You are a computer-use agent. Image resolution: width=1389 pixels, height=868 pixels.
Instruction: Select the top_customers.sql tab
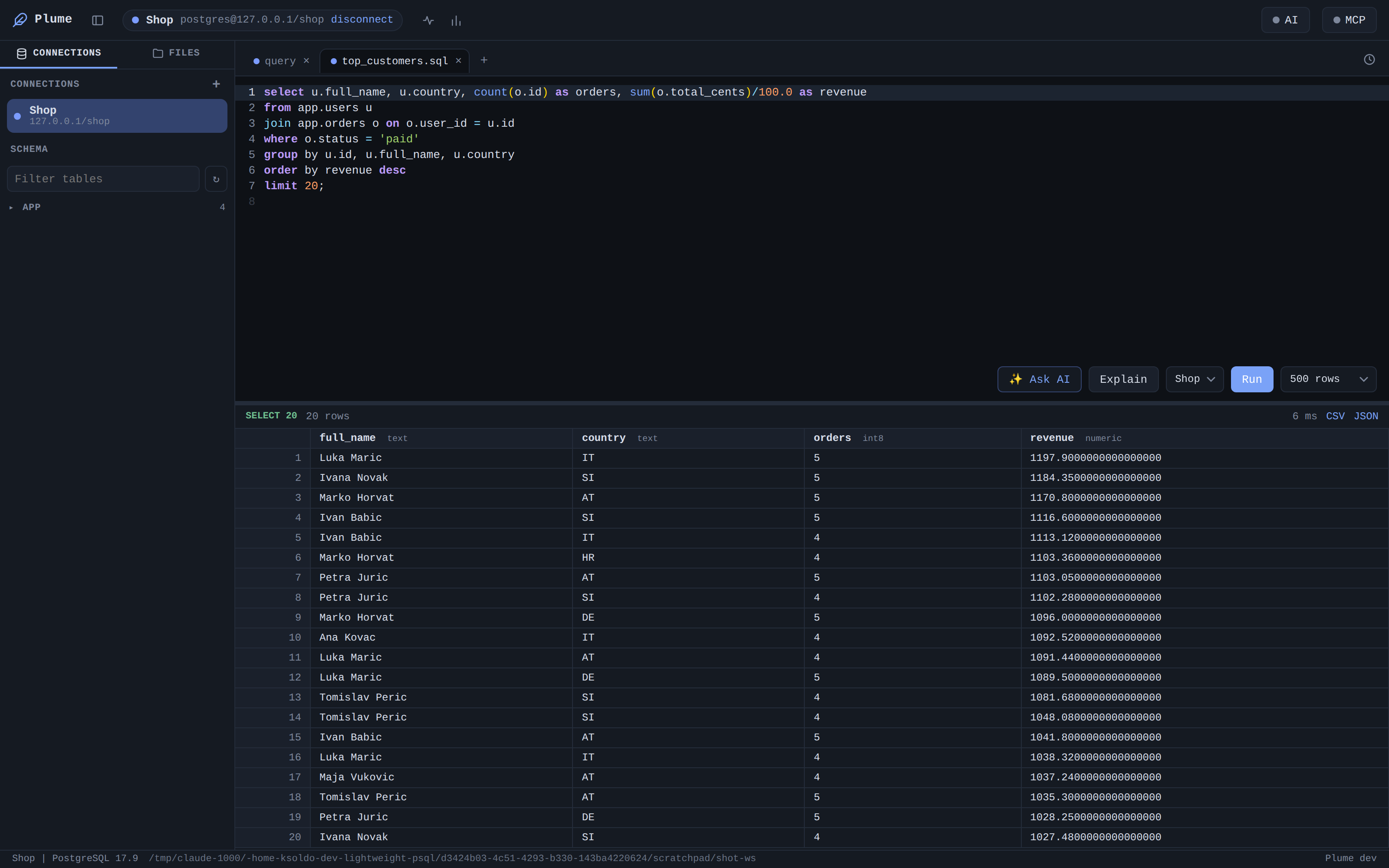point(394,62)
